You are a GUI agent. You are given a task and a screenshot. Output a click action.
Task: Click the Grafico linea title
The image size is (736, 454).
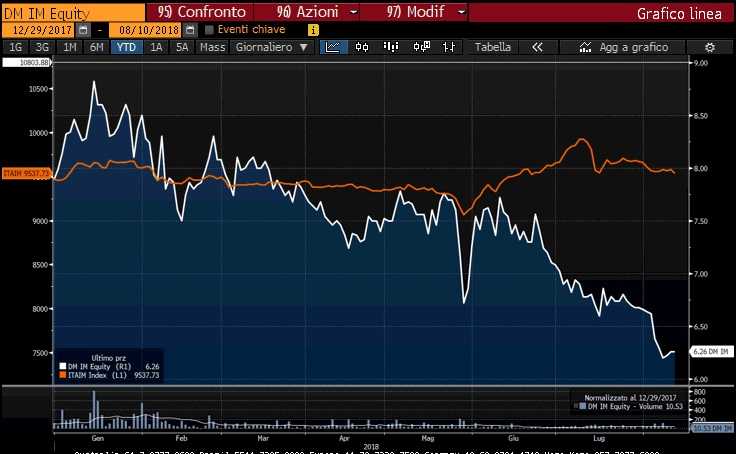679,14
